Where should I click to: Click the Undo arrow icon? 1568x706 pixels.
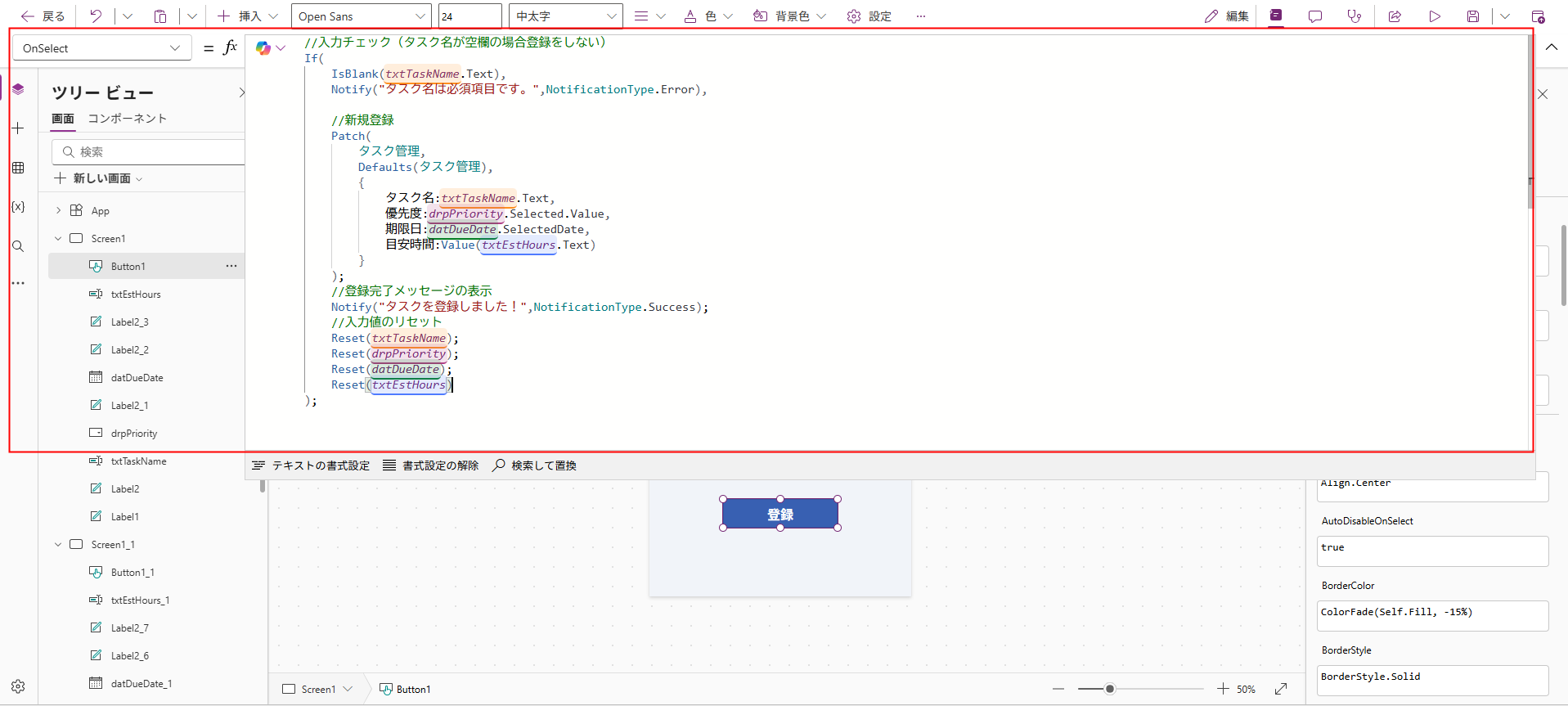[96, 16]
